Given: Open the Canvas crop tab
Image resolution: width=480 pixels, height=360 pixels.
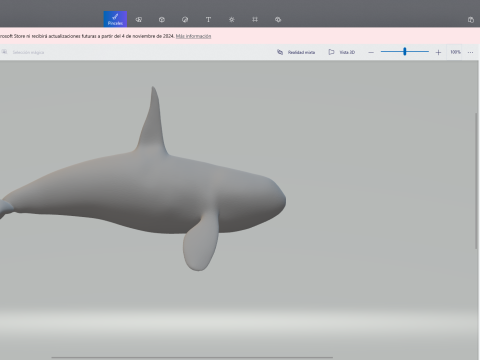Looking at the screenshot, I should pos(255,20).
